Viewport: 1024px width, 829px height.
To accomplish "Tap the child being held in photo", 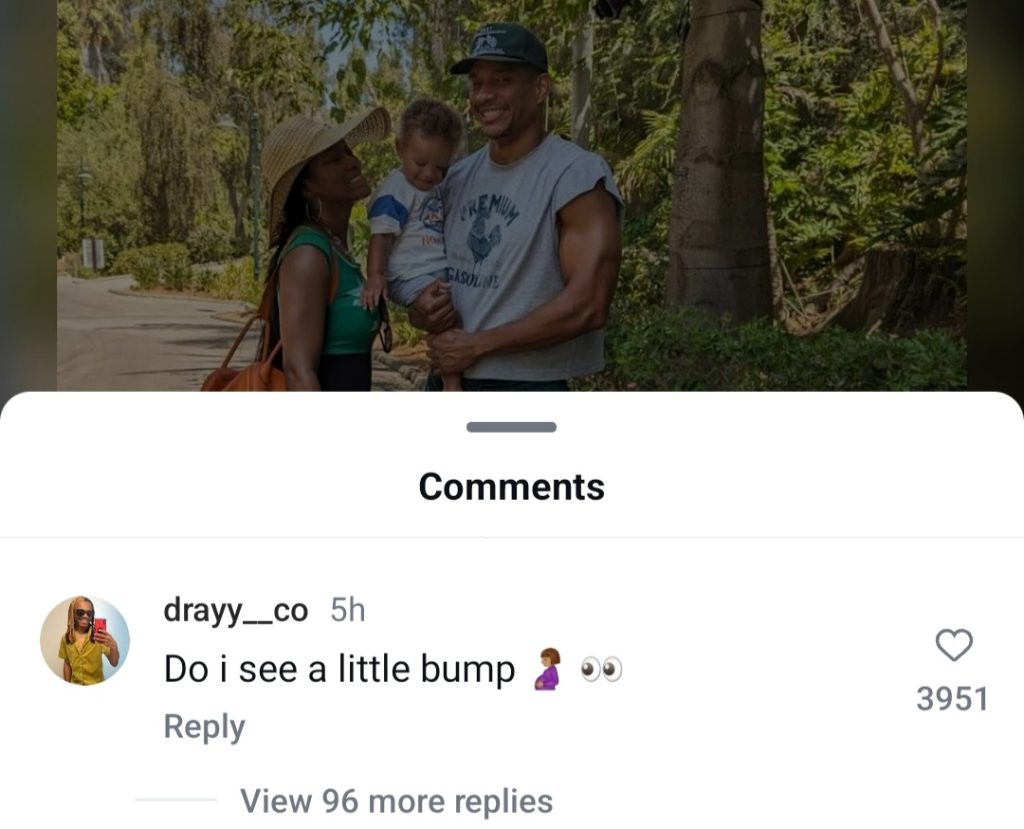I will [x=414, y=200].
